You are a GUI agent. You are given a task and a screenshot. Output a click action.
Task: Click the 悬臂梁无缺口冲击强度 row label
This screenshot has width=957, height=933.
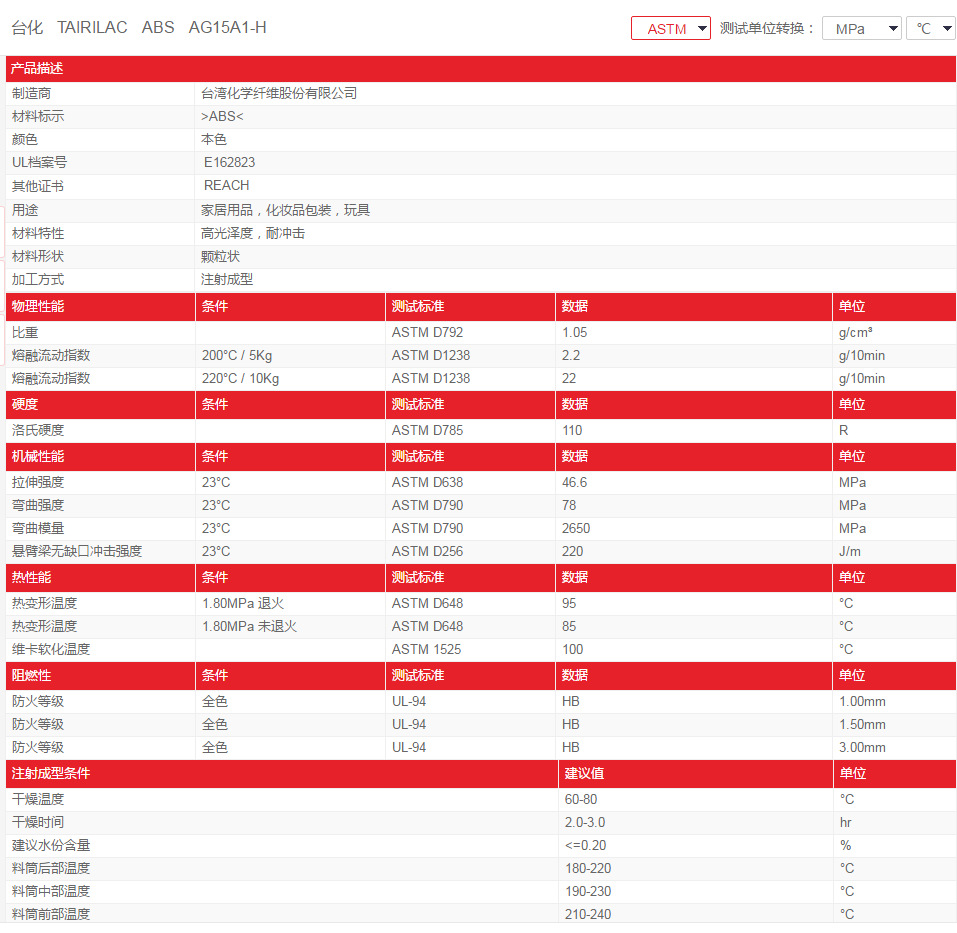pos(76,551)
